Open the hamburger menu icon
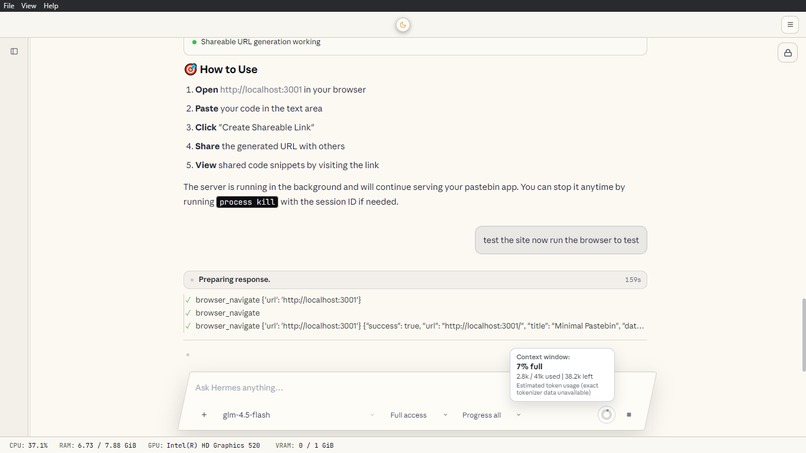806x453 pixels. tap(790, 25)
